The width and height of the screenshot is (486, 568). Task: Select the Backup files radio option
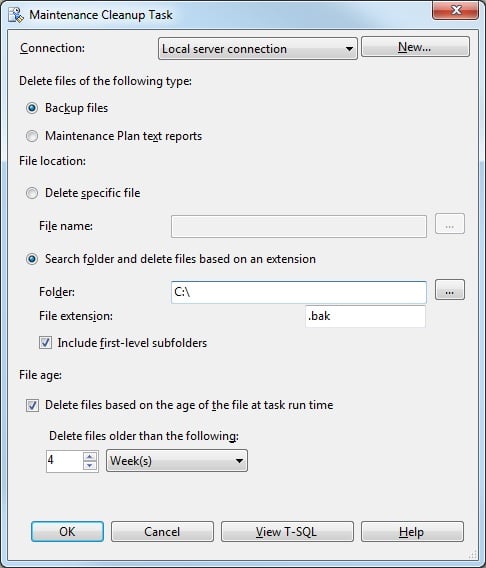(x=32, y=108)
